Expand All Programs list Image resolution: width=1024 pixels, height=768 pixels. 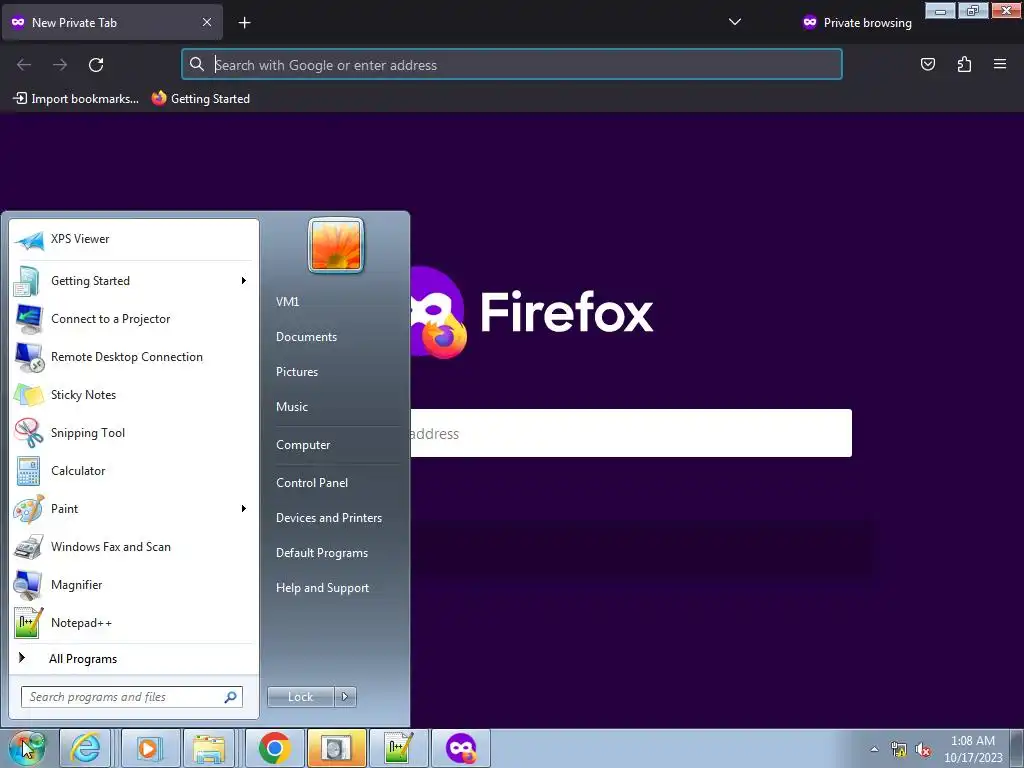[x=134, y=659]
